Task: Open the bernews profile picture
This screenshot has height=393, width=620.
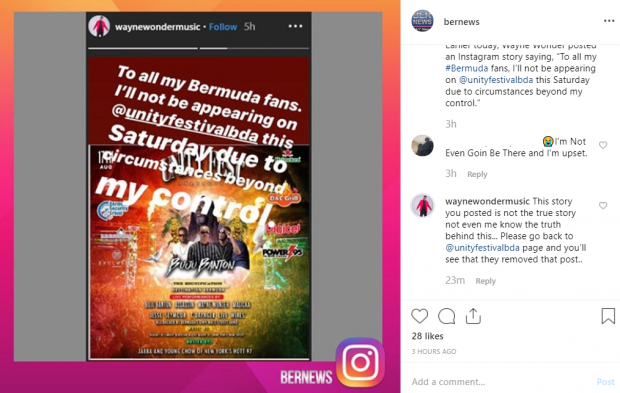Action: click(422, 21)
